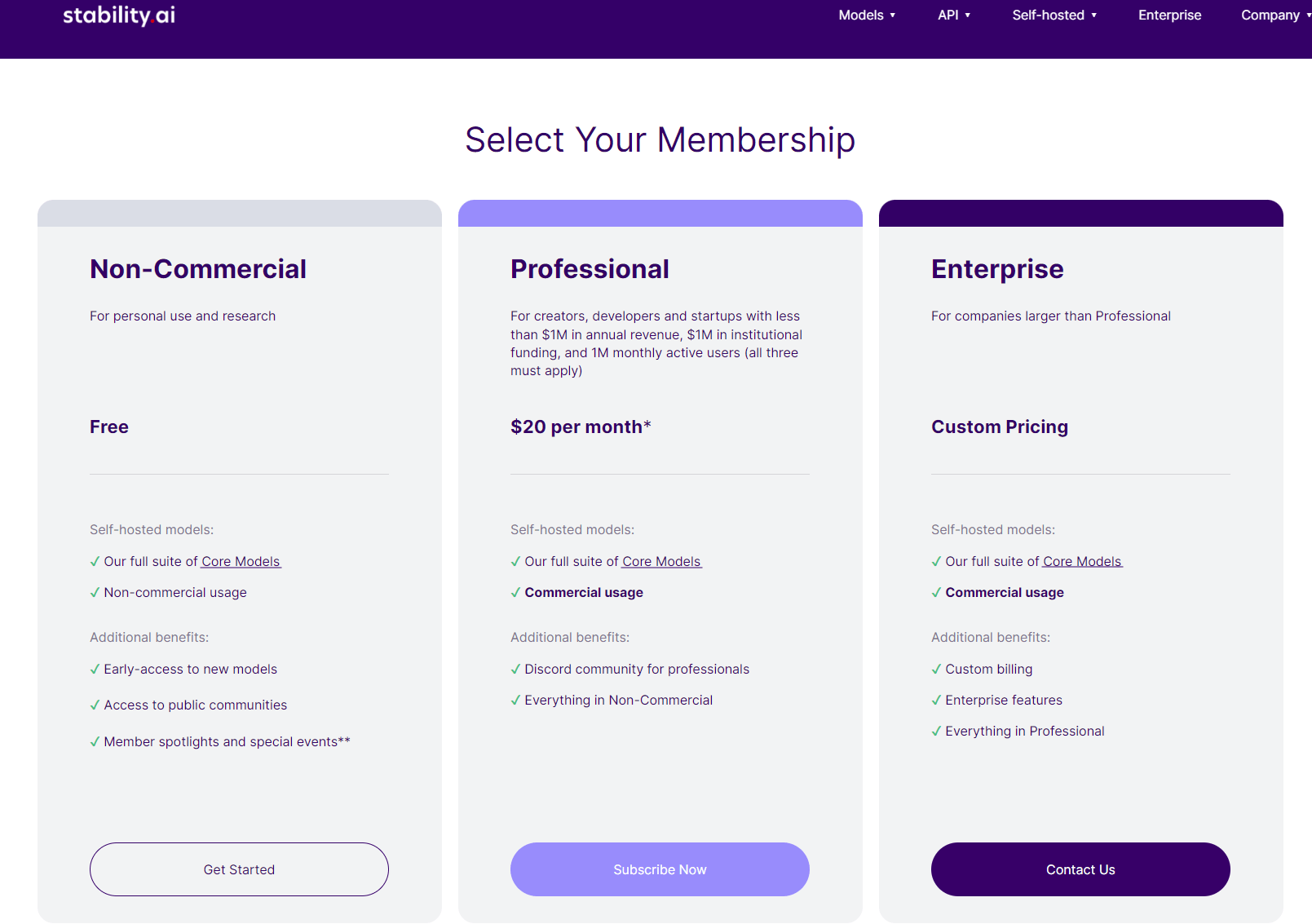Screen dimensions: 1312x924
Task: Click the Contact Us button
Action: tap(1080, 869)
